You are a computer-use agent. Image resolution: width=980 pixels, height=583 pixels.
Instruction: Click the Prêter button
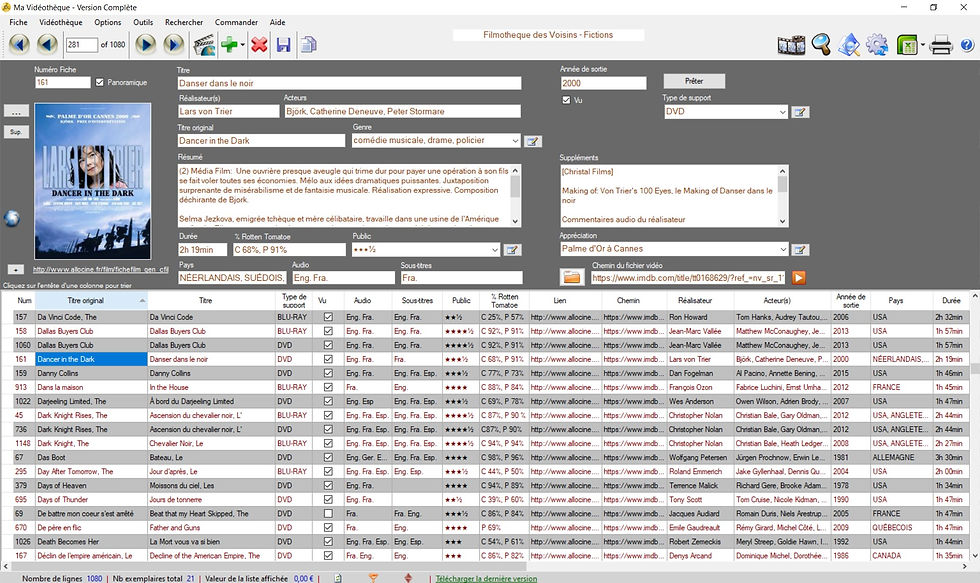point(694,81)
